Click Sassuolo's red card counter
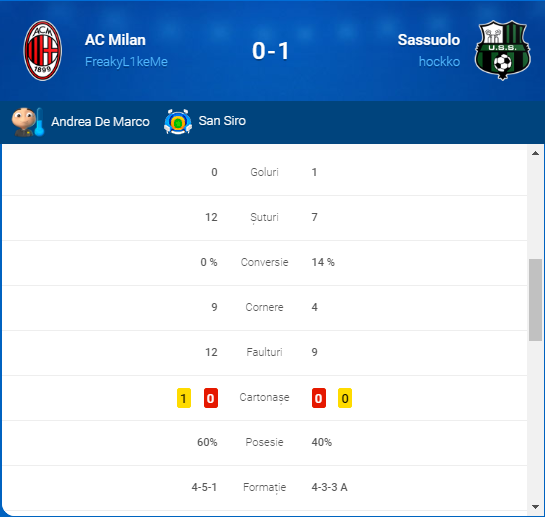Image resolution: width=547 pixels, height=517 pixels. (319, 398)
